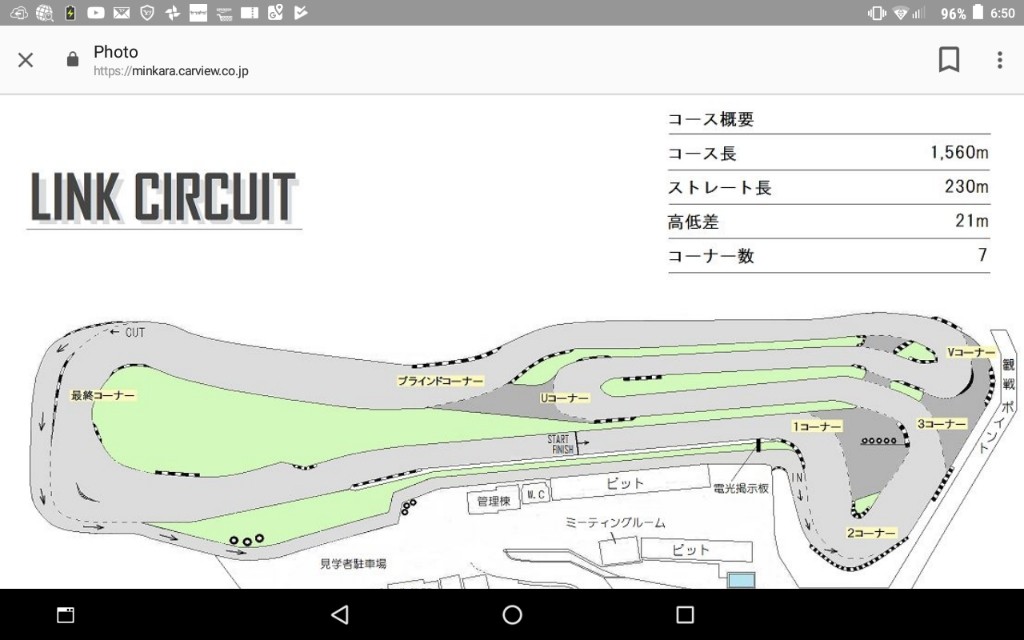Screen dimensions: 1024x640
Task: Tap the secure connection padlock icon
Action: (72, 59)
